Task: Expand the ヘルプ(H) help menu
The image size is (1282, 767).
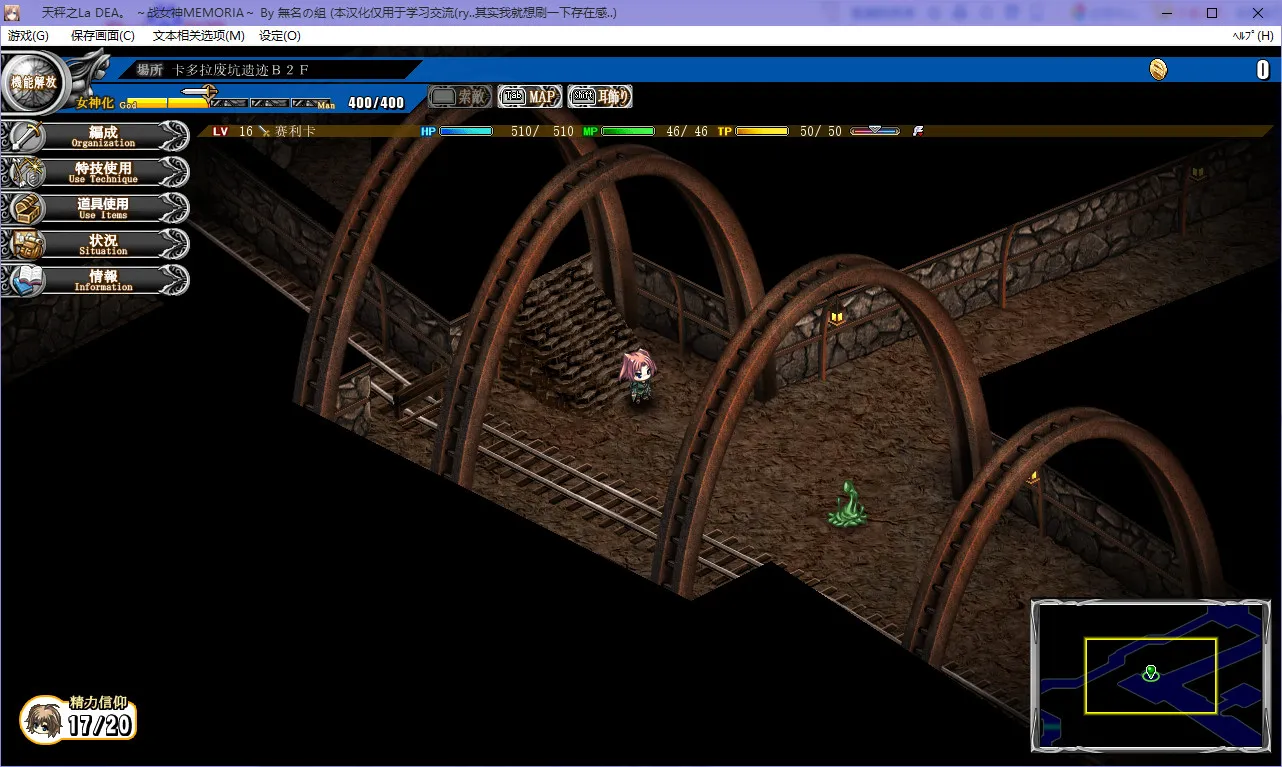Action: click(1252, 36)
